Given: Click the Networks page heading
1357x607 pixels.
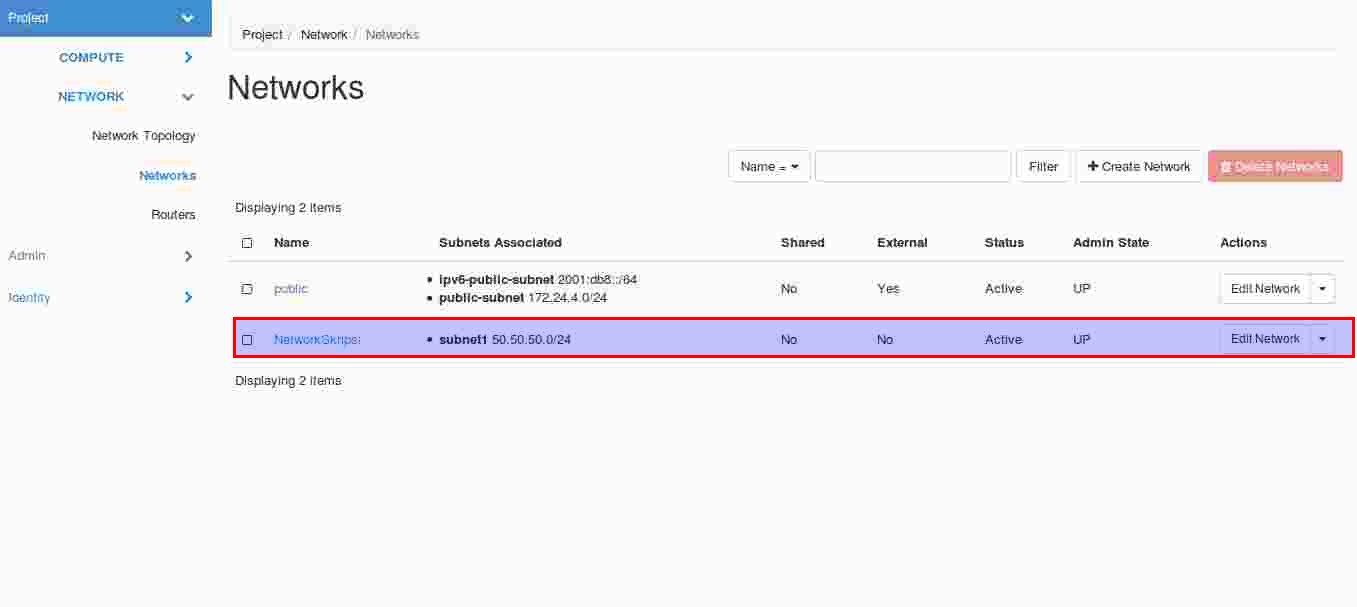Looking at the screenshot, I should click(x=296, y=88).
